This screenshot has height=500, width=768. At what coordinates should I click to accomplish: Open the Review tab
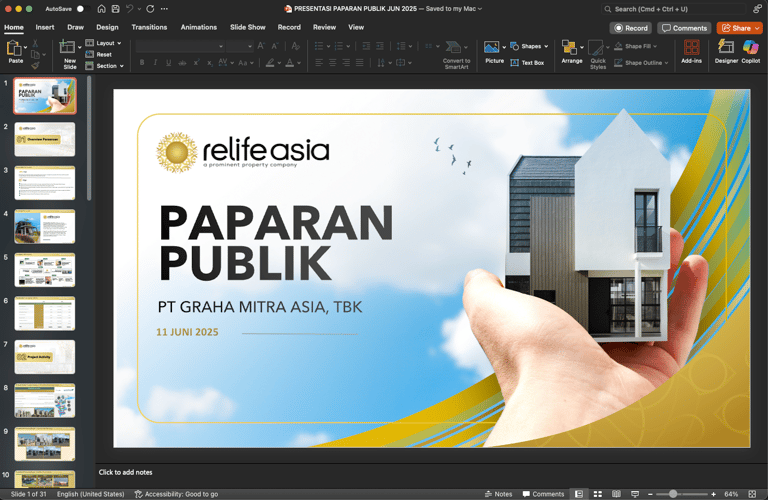pos(325,27)
